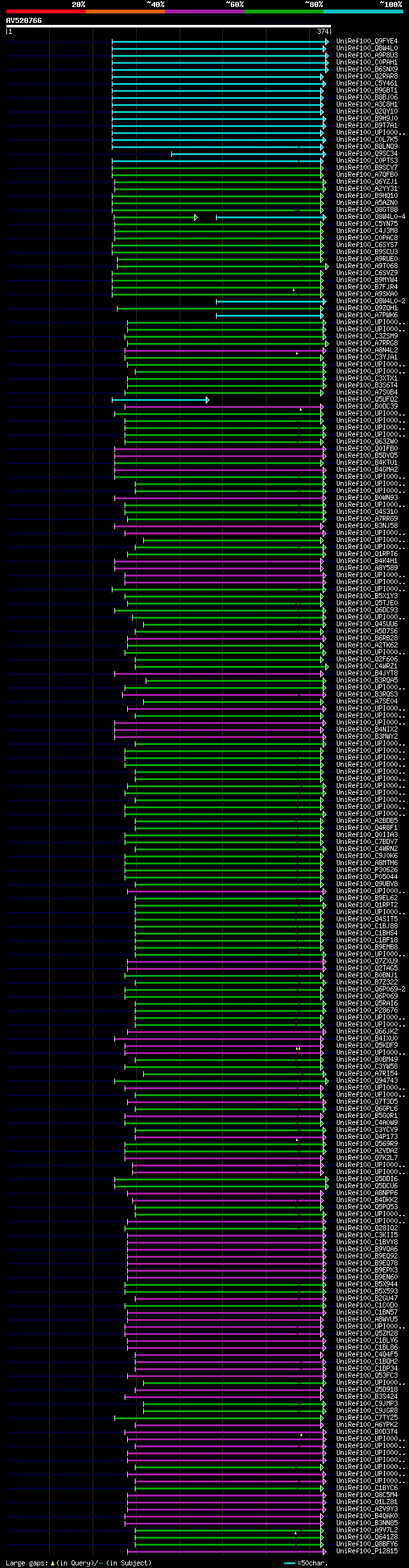
Task: Click the UniRef100_Q9SC34 label
Action: click(x=367, y=154)
